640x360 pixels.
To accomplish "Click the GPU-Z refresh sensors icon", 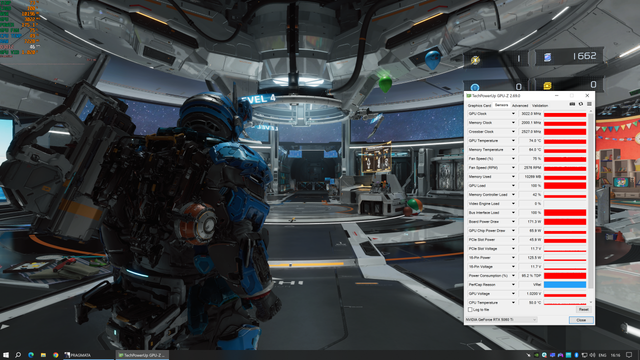I will point(580,104).
